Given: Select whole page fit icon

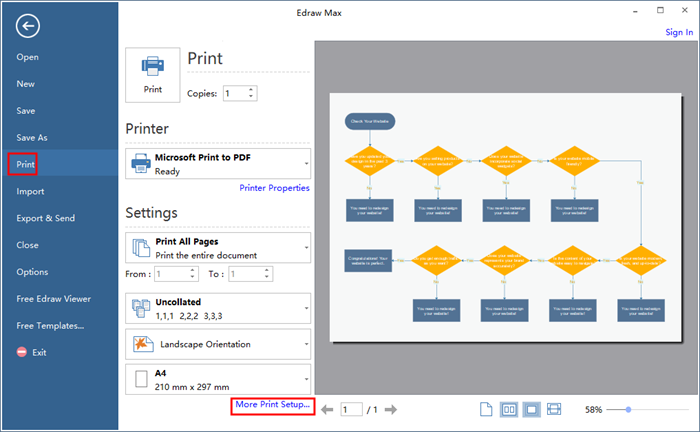Looking at the screenshot, I should coord(532,409).
